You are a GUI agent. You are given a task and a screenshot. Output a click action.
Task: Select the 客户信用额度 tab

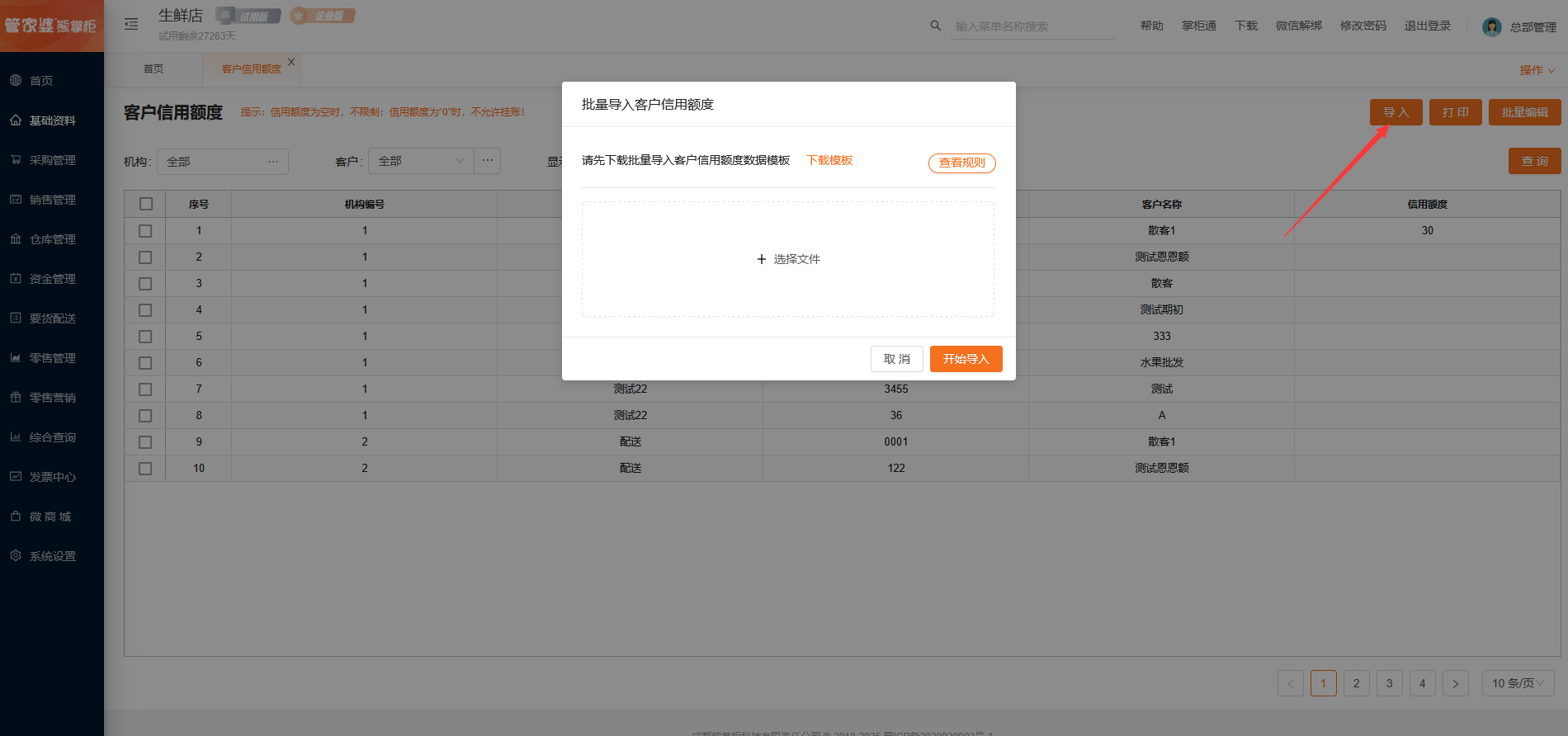click(252, 69)
